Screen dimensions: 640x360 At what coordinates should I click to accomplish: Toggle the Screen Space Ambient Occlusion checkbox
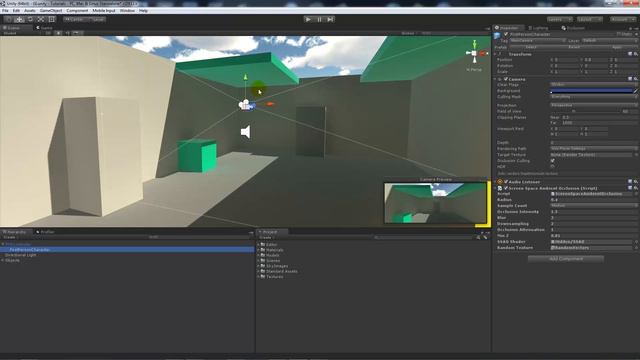coord(506,188)
